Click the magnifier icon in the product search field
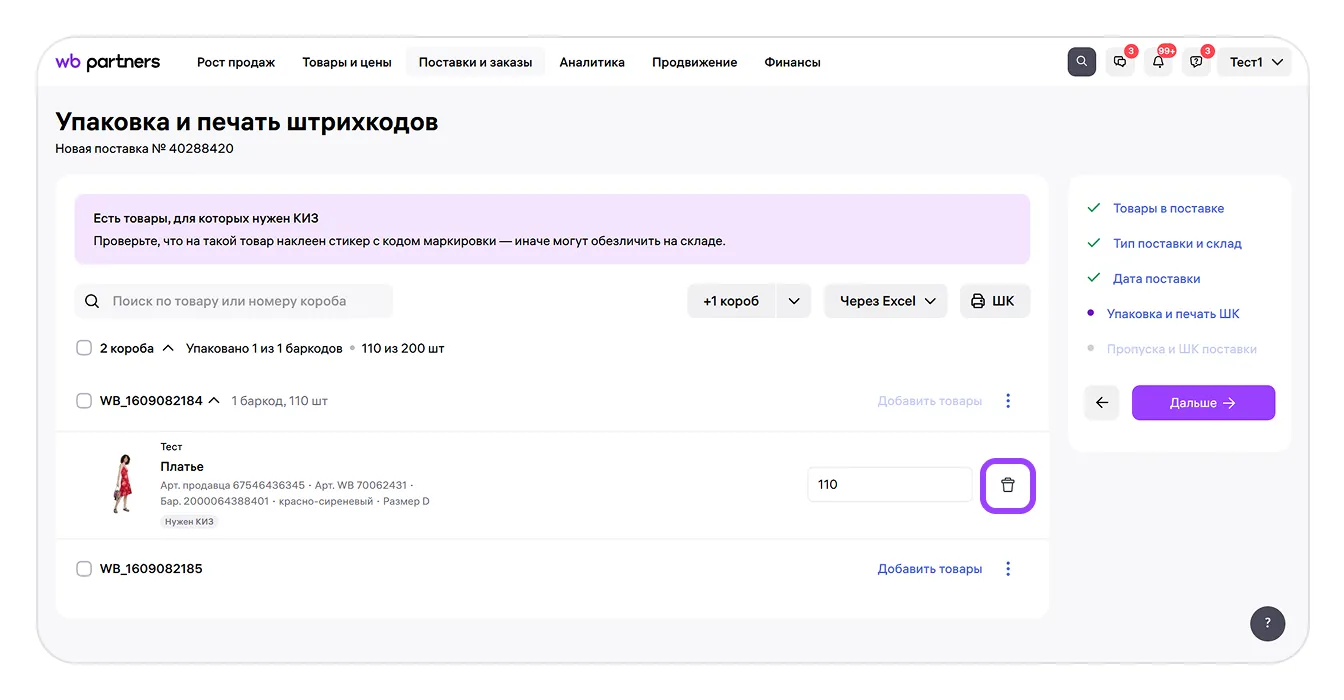1344x700 pixels. (x=92, y=301)
